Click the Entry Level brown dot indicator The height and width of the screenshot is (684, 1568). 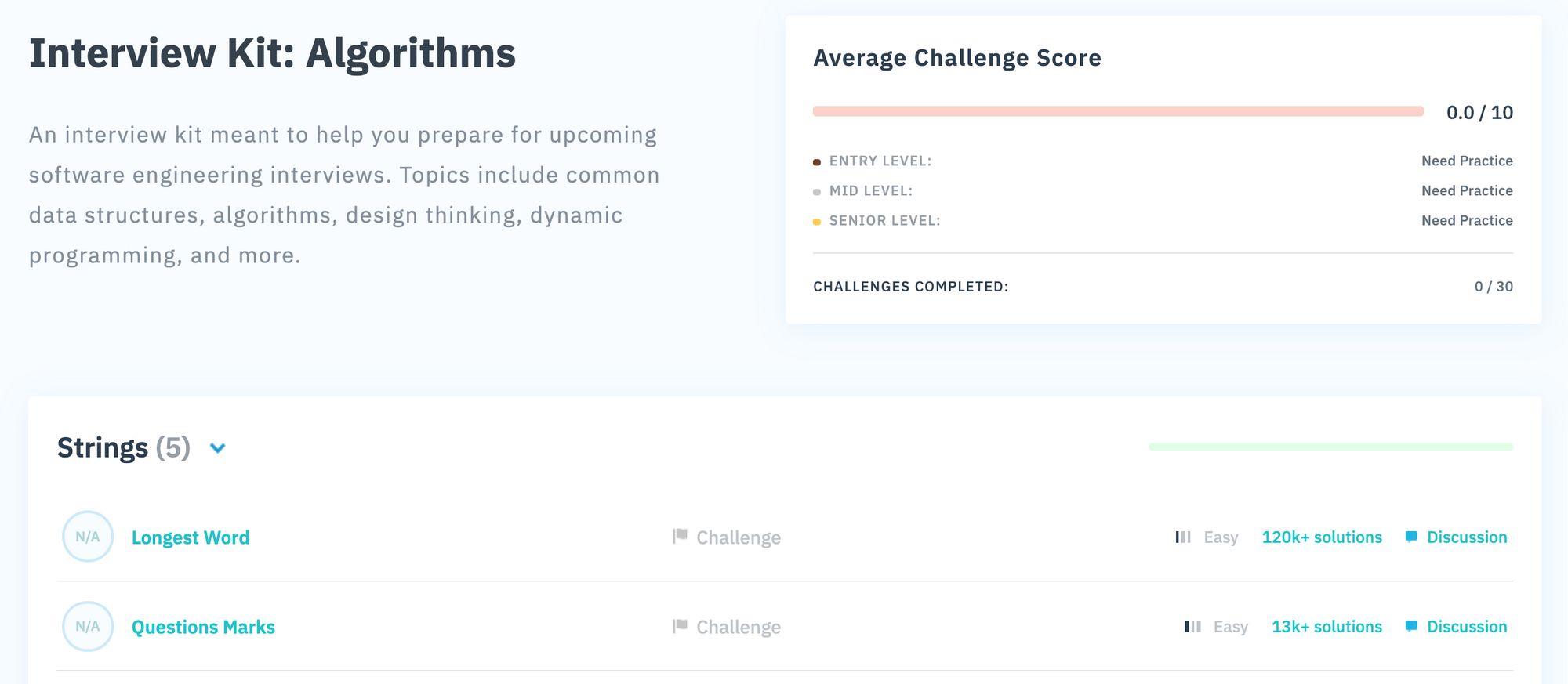pos(817,162)
